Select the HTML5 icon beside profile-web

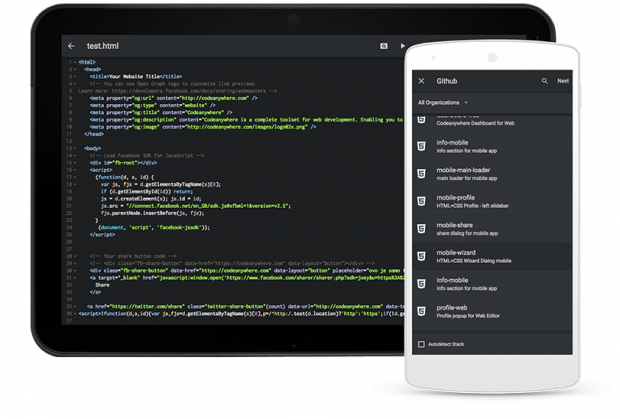(x=422, y=311)
